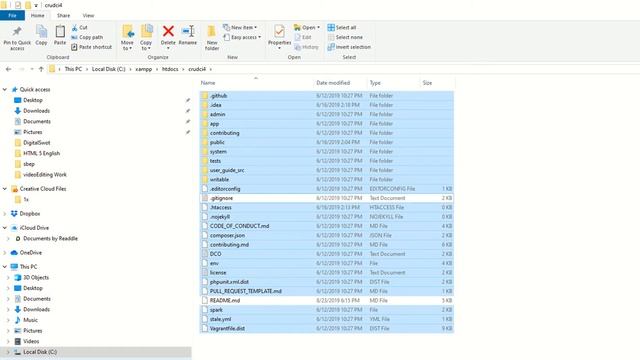
Task: Click the Paste clipboard icon
Action: 60,31
